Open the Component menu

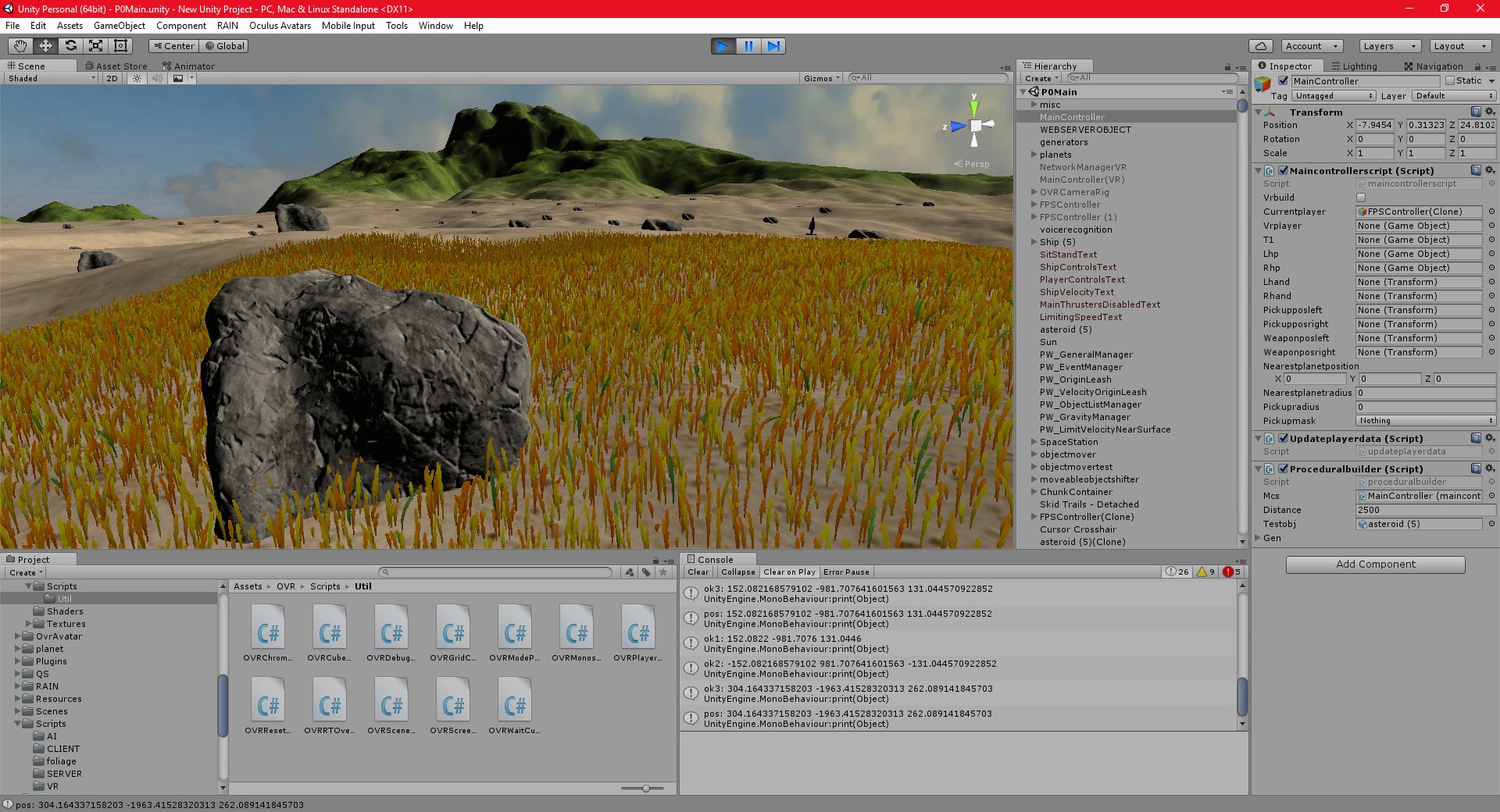[x=181, y=26]
